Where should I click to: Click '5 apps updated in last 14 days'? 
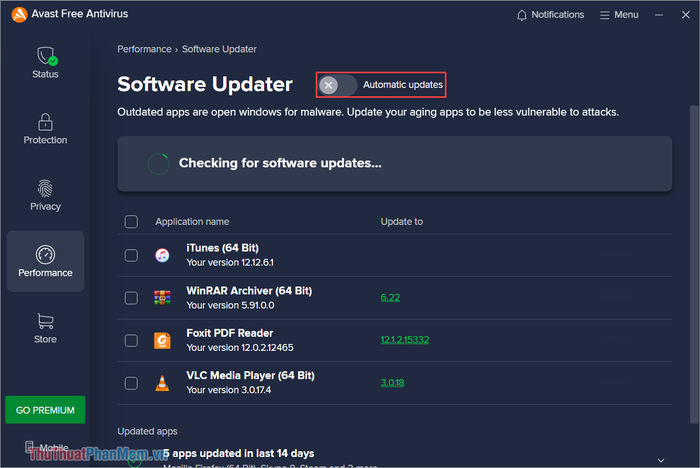point(238,453)
